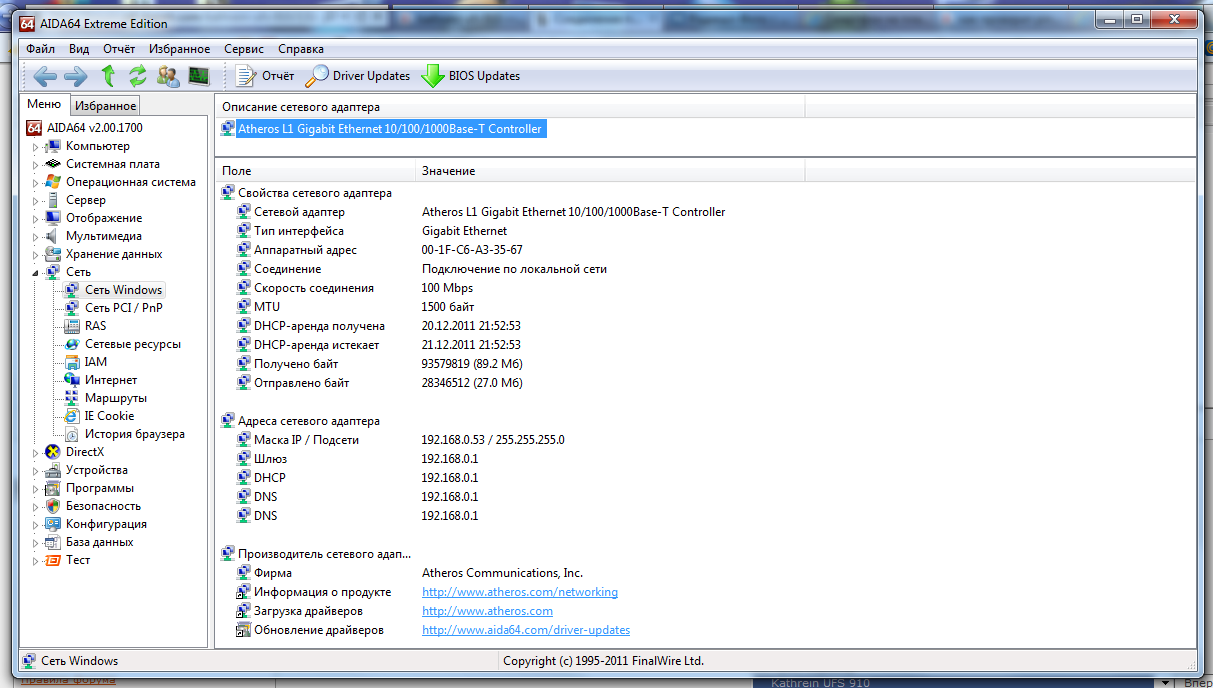
Task: Expand the Операционная система tree node
Action: click(x=35, y=183)
